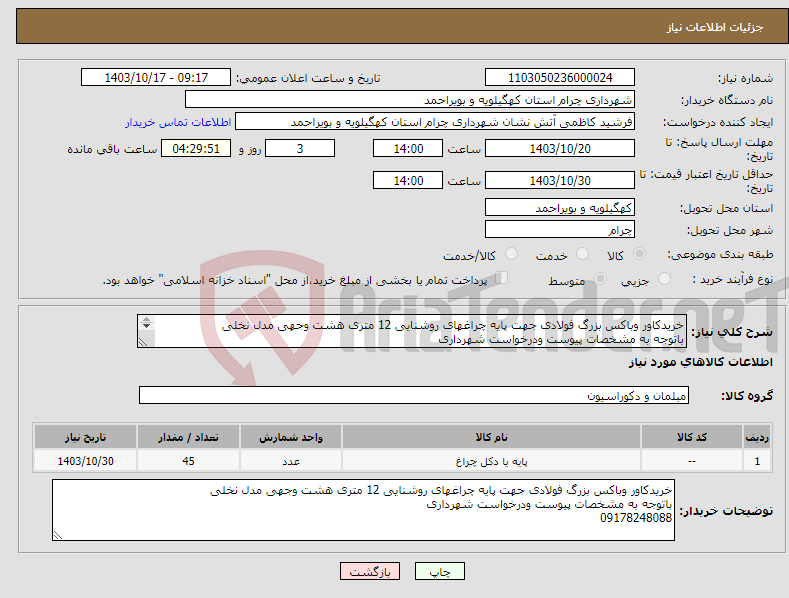This screenshot has width=789, height=598.
Task: Select the جزیی purchase type radio
Action: pyautogui.click(x=665, y=279)
